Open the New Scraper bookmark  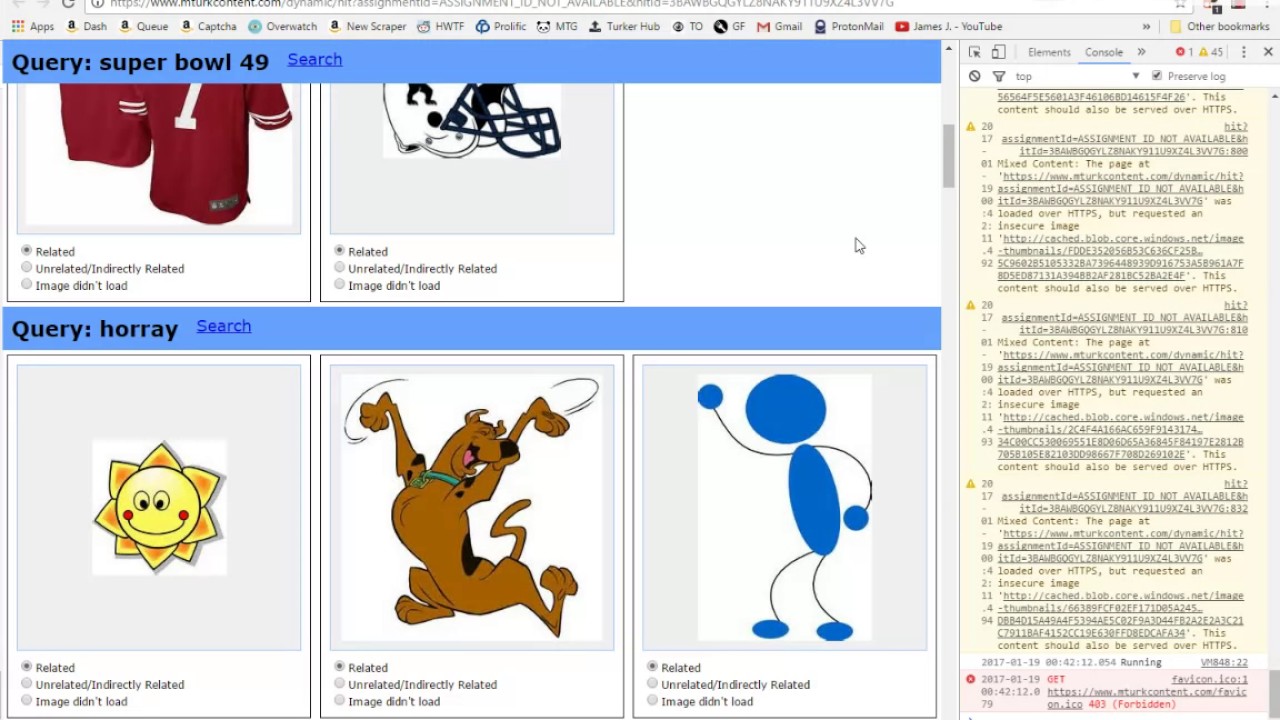(367, 27)
